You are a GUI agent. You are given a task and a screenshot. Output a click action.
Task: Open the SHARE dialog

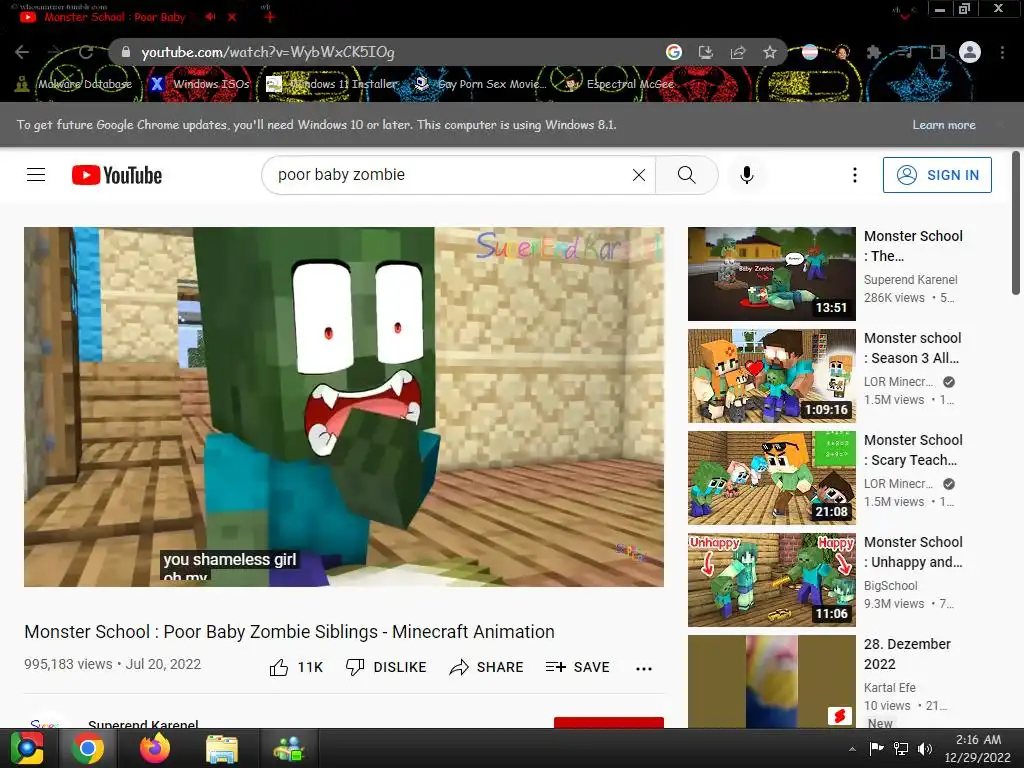click(487, 667)
